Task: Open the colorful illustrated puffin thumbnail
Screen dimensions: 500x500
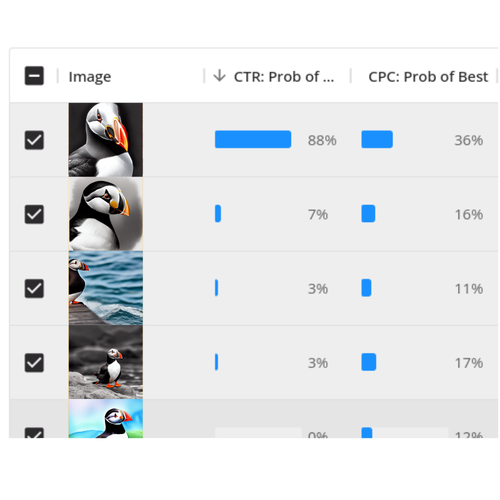Action: coord(106,419)
